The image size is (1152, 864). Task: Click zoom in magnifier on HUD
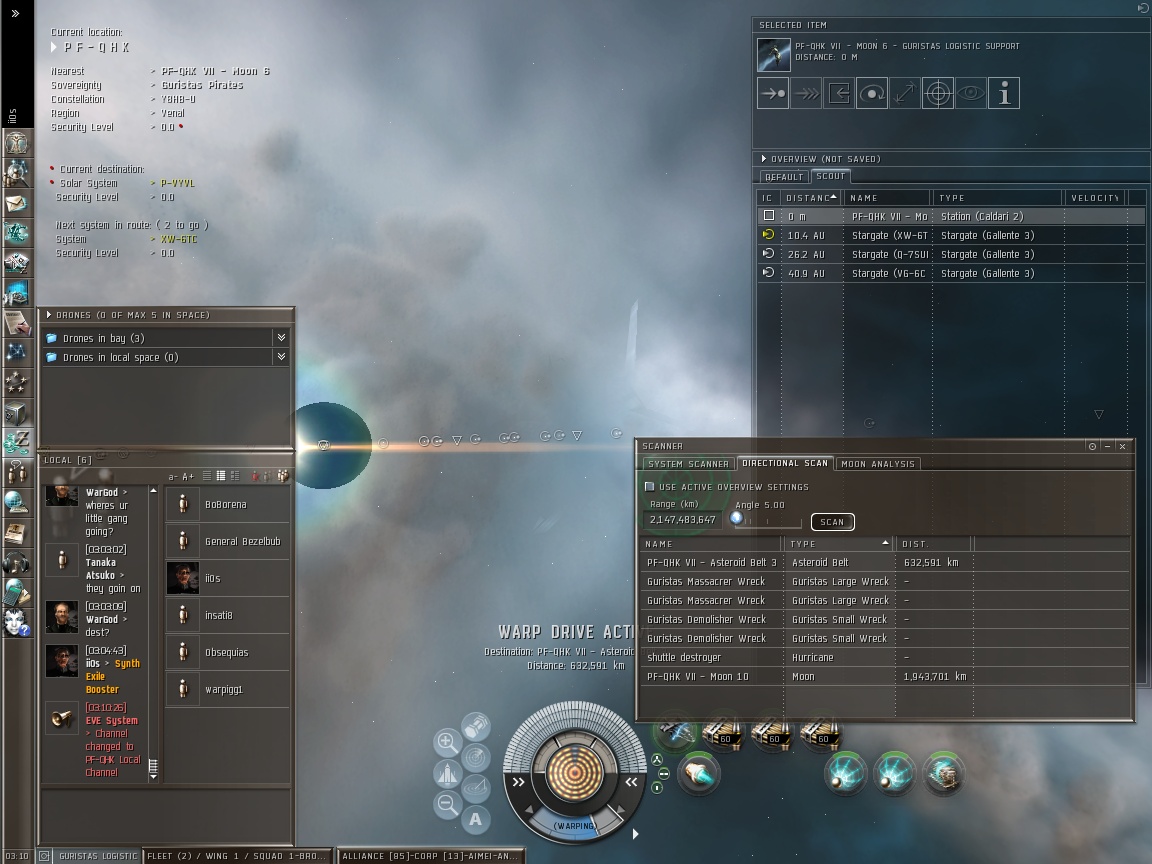(x=447, y=742)
